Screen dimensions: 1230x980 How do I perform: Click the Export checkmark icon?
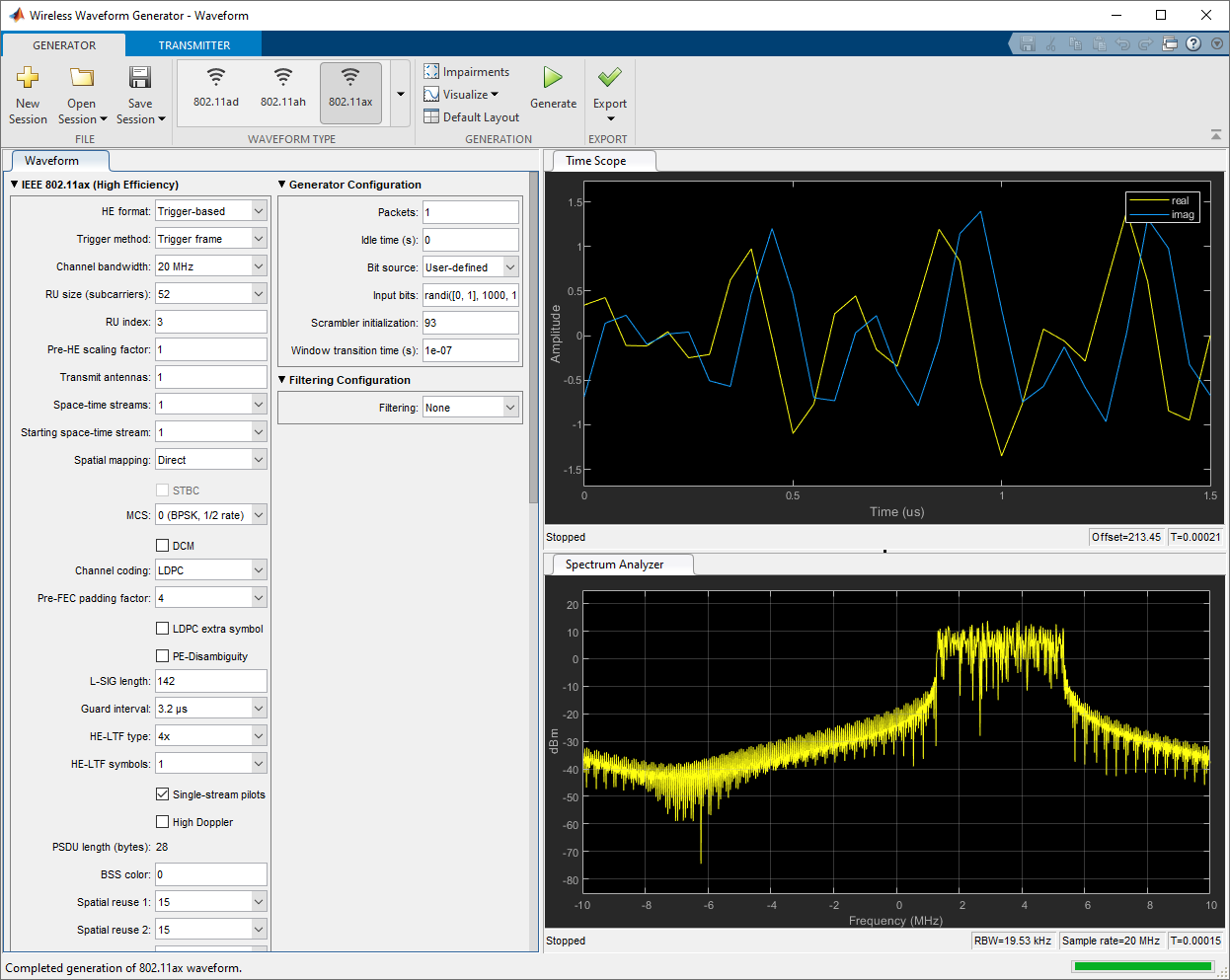pyautogui.click(x=610, y=78)
